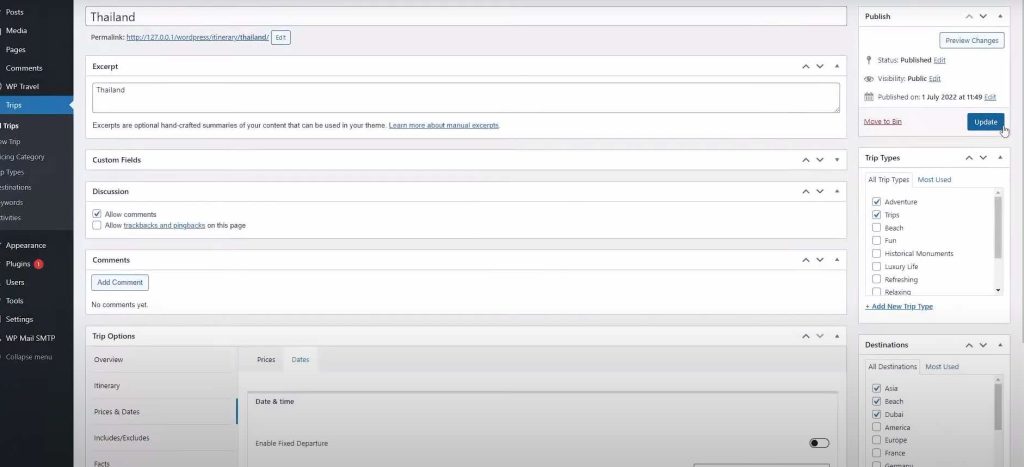Click the Excerpt text area

pyautogui.click(x=466, y=98)
